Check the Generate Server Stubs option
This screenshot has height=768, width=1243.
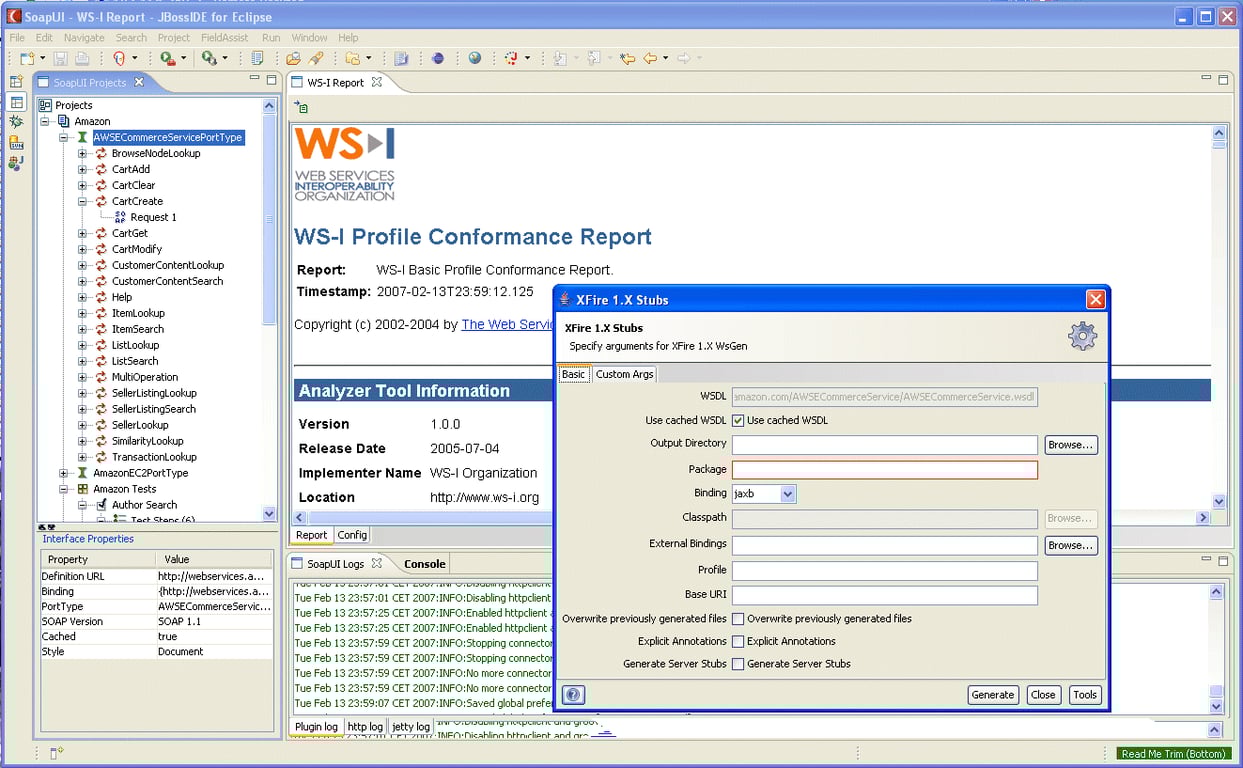coord(738,664)
